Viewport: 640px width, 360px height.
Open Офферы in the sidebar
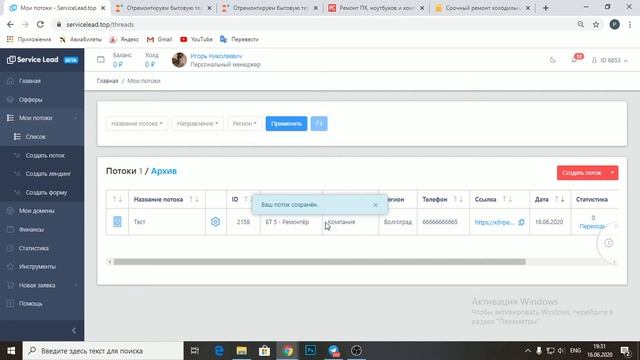30,100
